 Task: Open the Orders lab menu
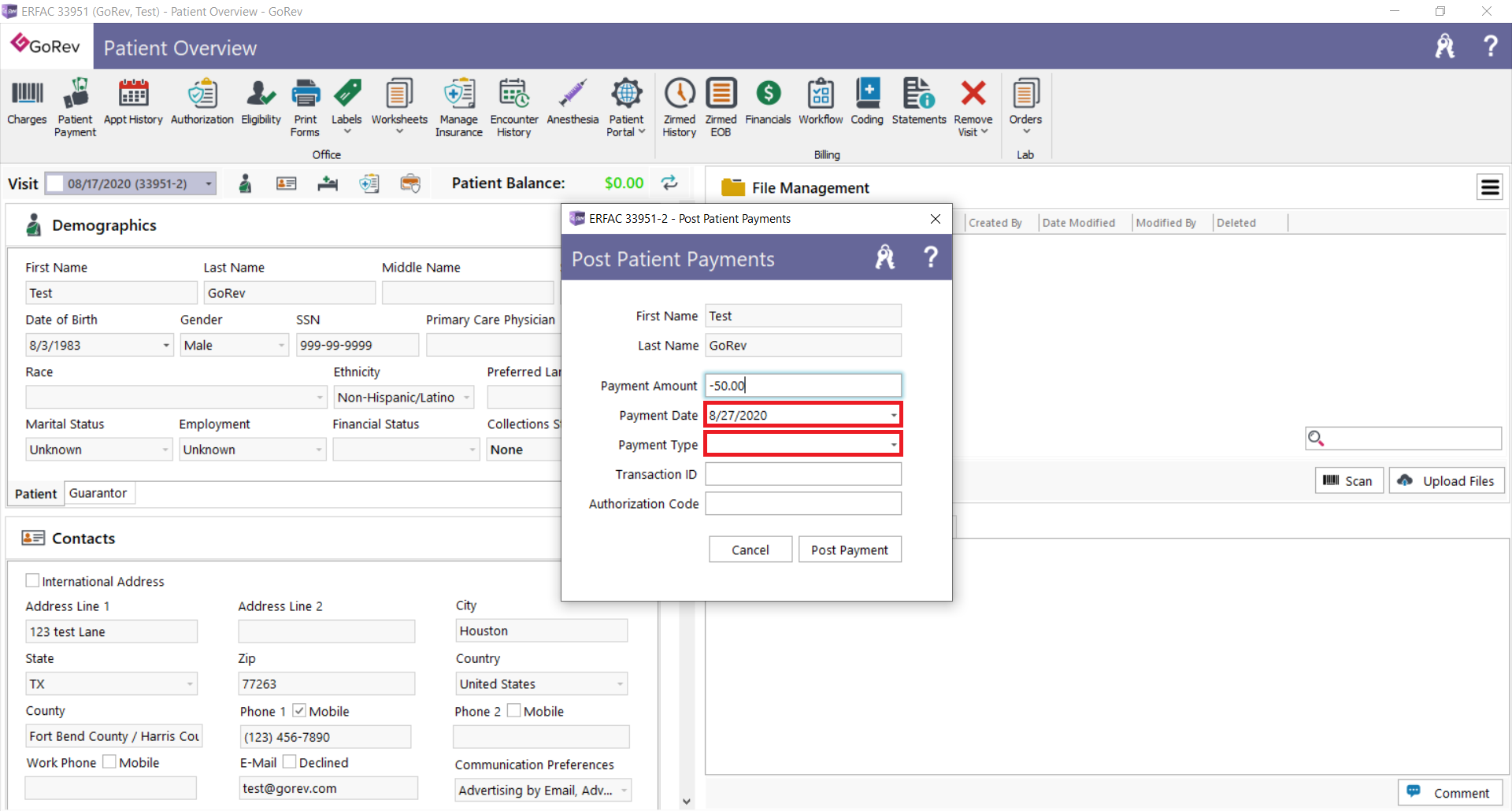(x=1025, y=106)
